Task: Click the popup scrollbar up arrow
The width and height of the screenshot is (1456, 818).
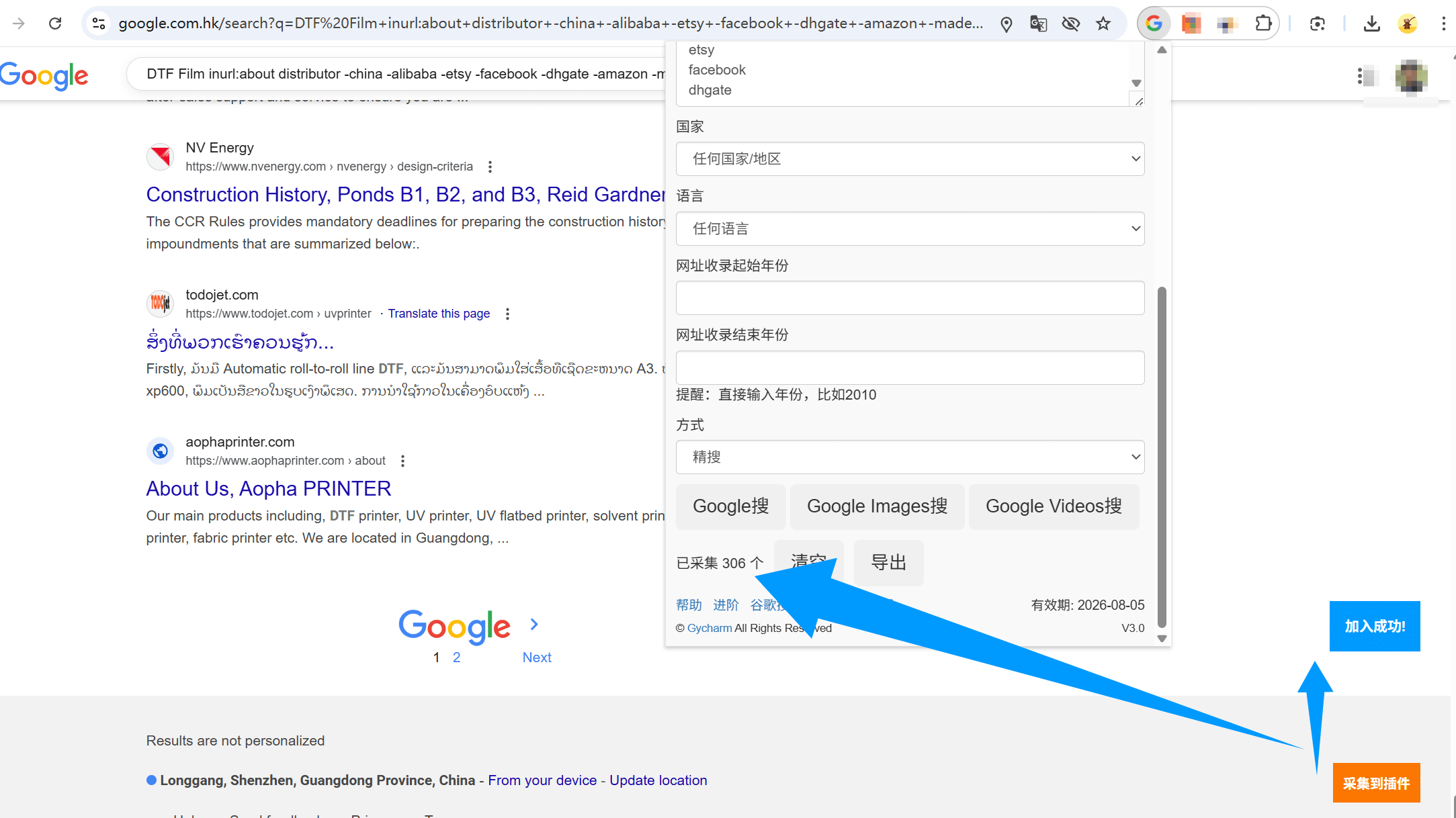Action: tap(1162, 50)
